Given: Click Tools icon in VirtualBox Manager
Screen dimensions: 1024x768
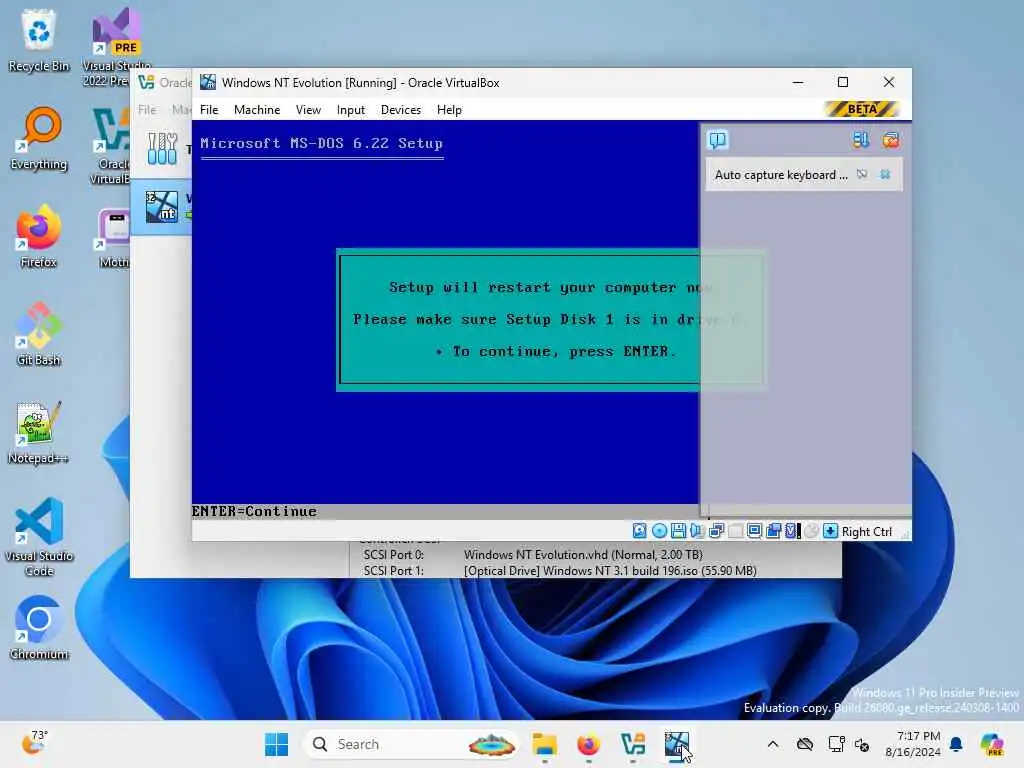Looking at the screenshot, I should pyautogui.click(x=162, y=148).
